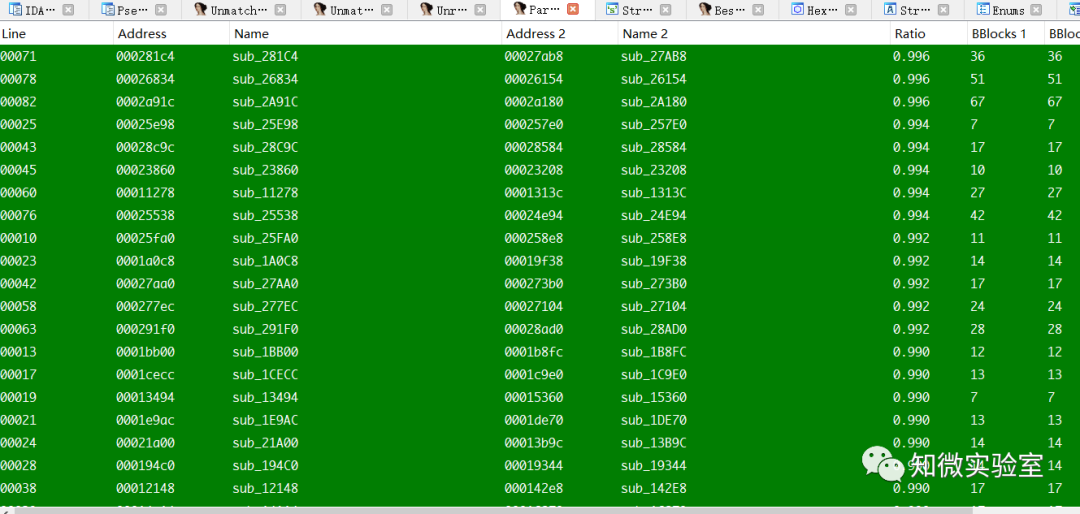Select the row for sub_25FA0

click(540, 238)
